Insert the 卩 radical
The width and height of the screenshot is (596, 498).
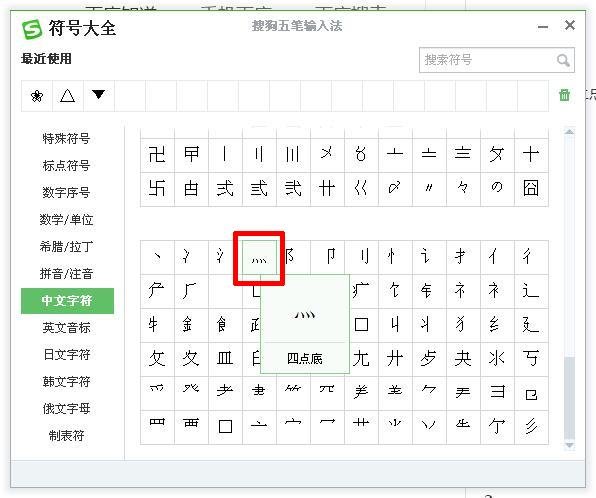pos(327,257)
